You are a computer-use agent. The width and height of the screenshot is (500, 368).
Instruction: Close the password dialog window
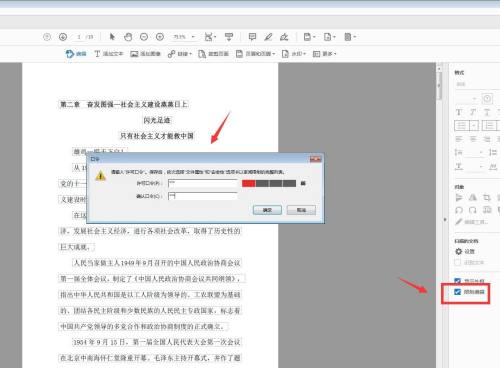click(x=315, y=159)
